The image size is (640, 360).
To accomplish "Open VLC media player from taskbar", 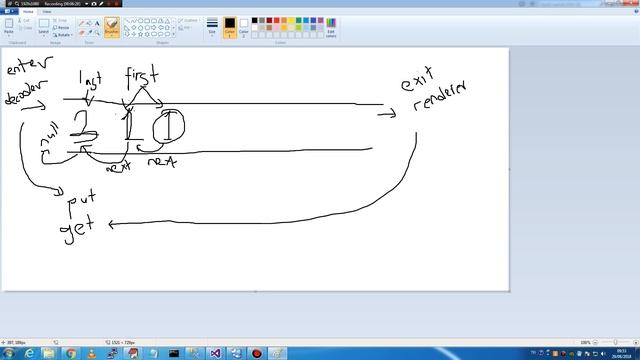I will [91, 353].
